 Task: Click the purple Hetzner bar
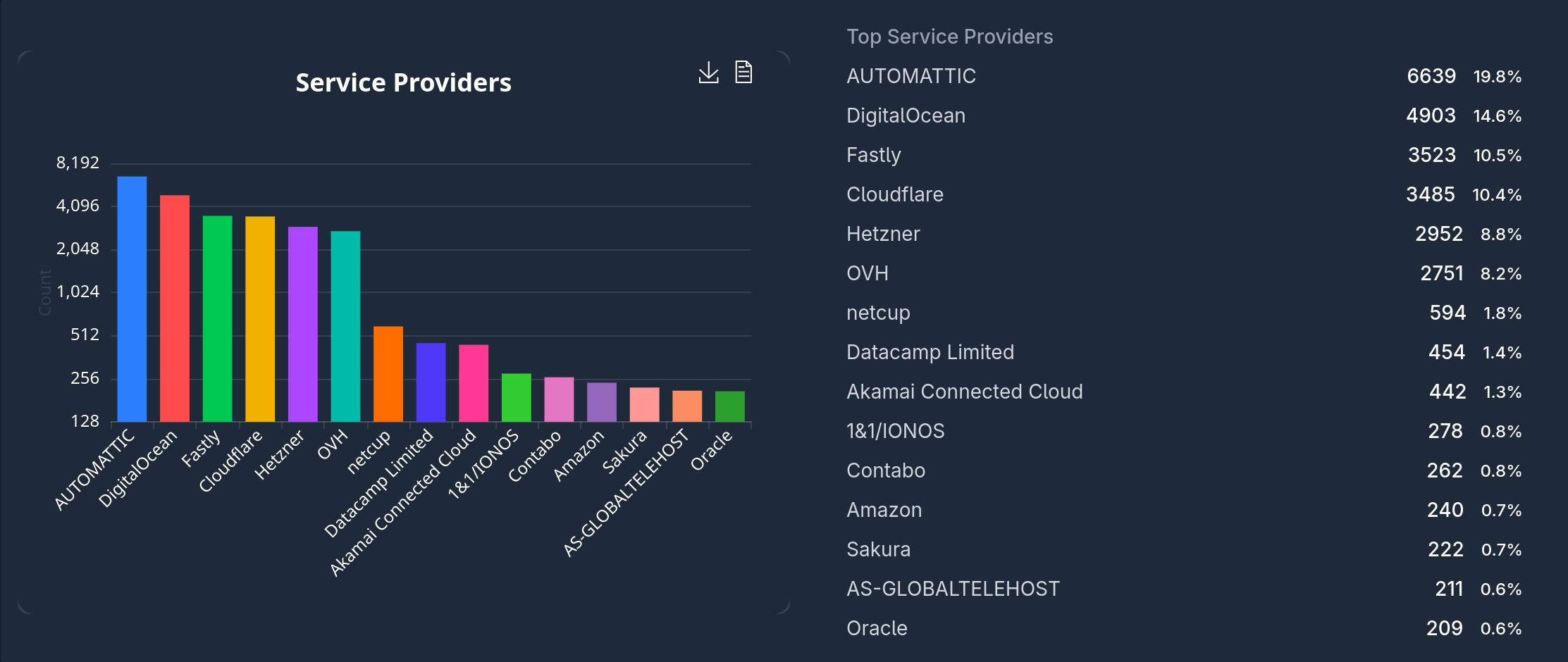[x=303, y=324]
